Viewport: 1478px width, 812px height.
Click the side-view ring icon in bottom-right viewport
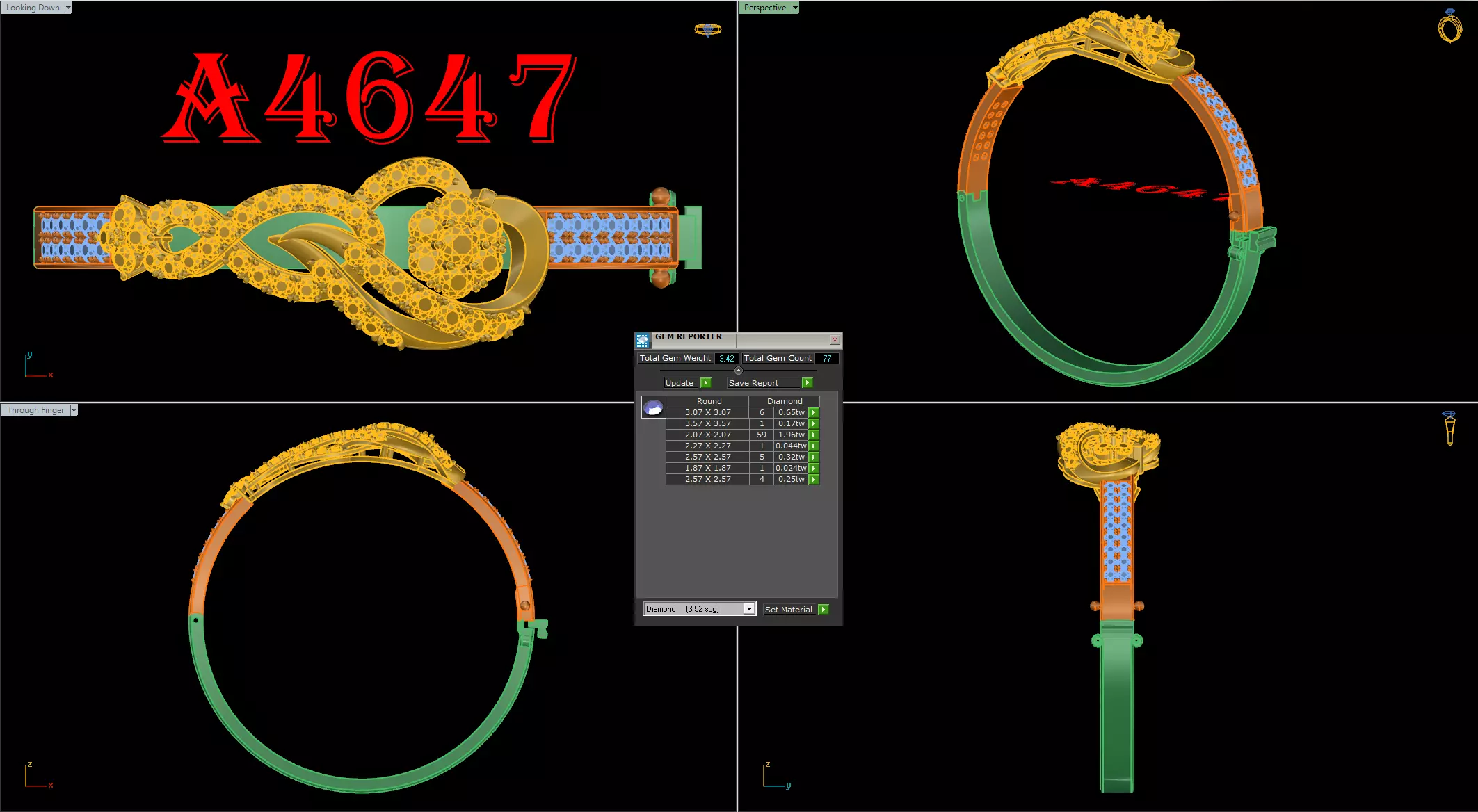click(1449, 428)
